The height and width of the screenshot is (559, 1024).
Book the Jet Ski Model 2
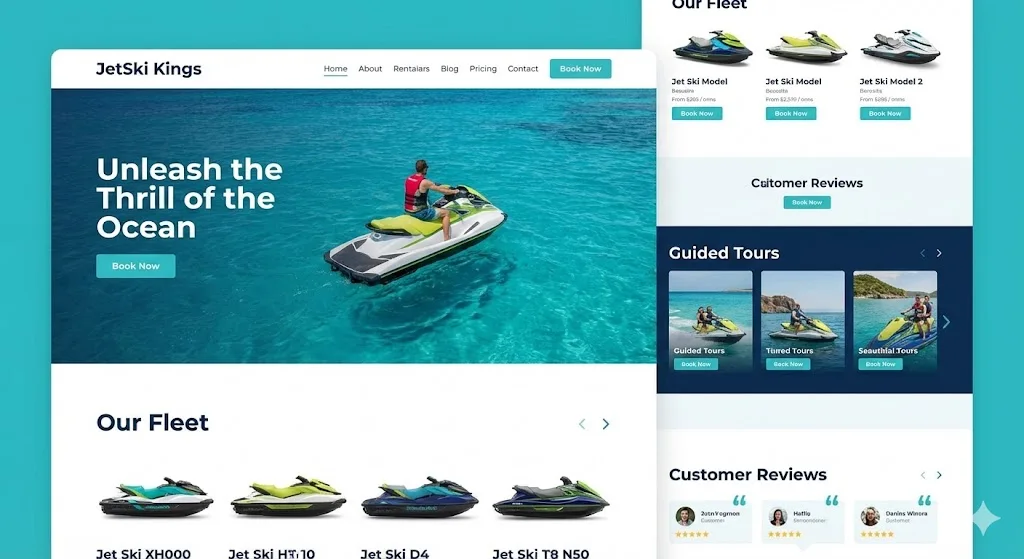pyautogui.click(x=885, y=114)
